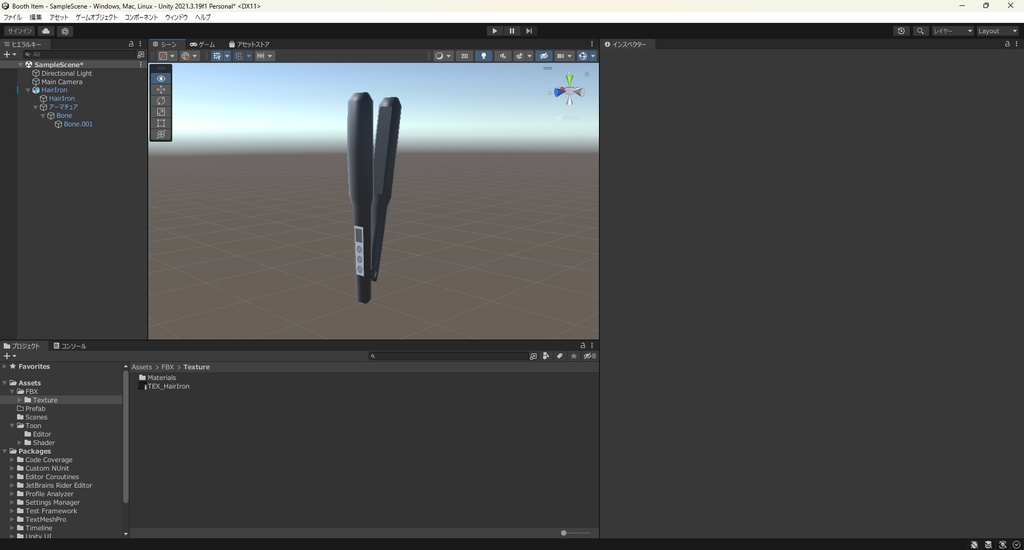Open the scene camera settings dropdown
Viewport: 1024px width, 550px height.
point(564,56)
